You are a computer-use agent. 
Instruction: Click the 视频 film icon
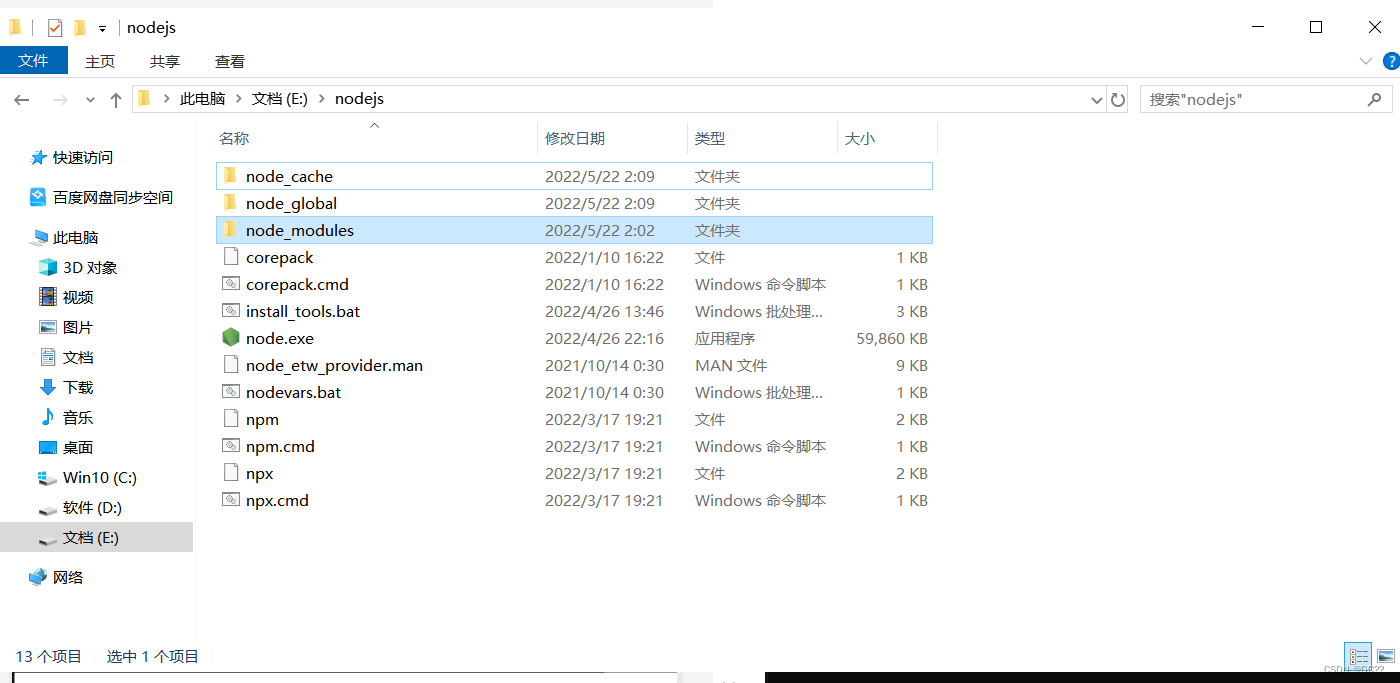[x=48, y=297]
